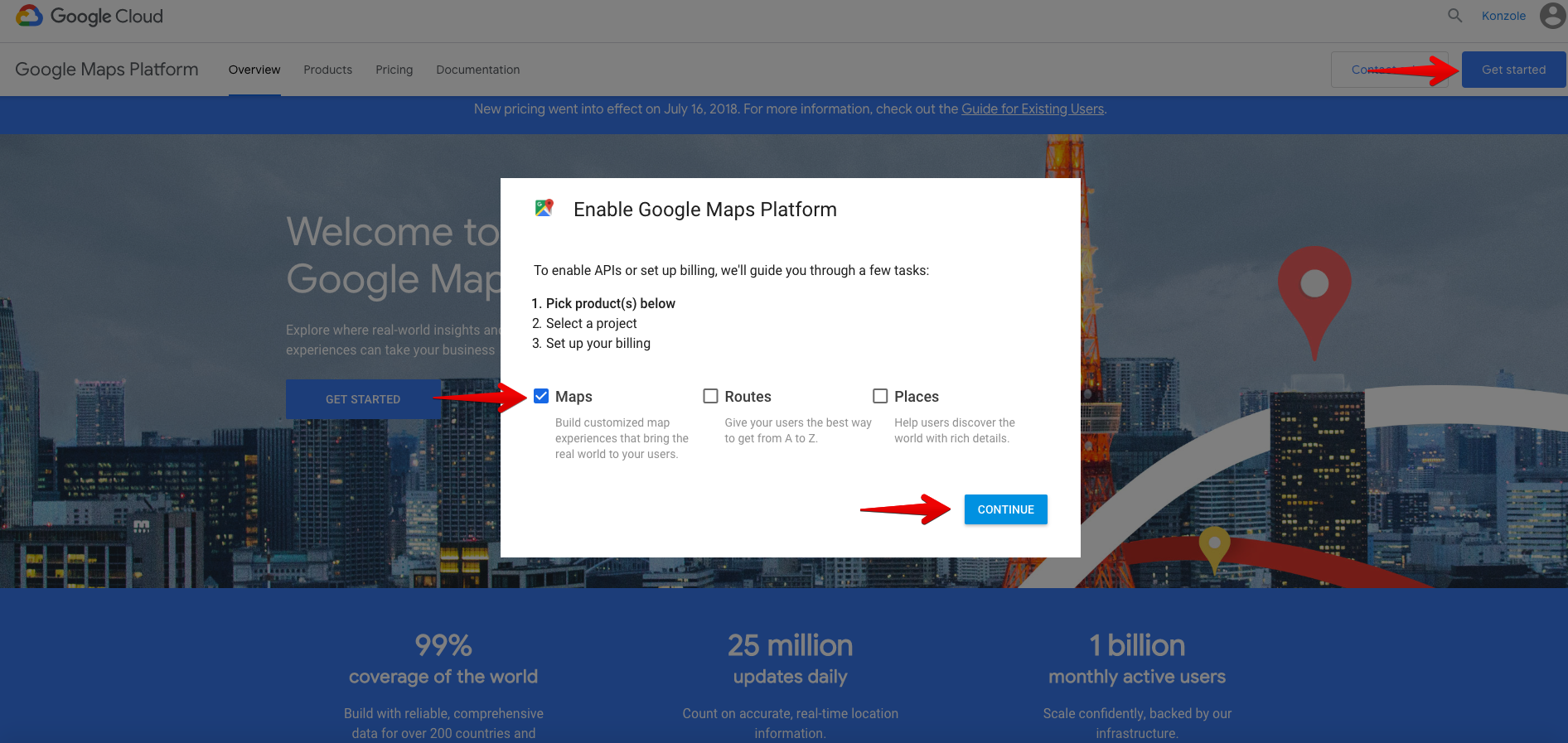The image size is (1568, 743).
Task: Click the Google Maps icon in the dialog
Action: tap(544, 208)
